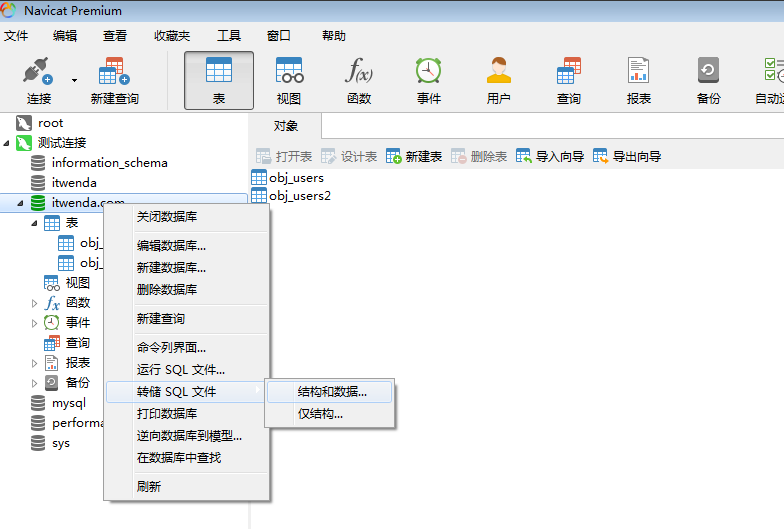
Task: Select information_schema database in tree
Action: 109,163
